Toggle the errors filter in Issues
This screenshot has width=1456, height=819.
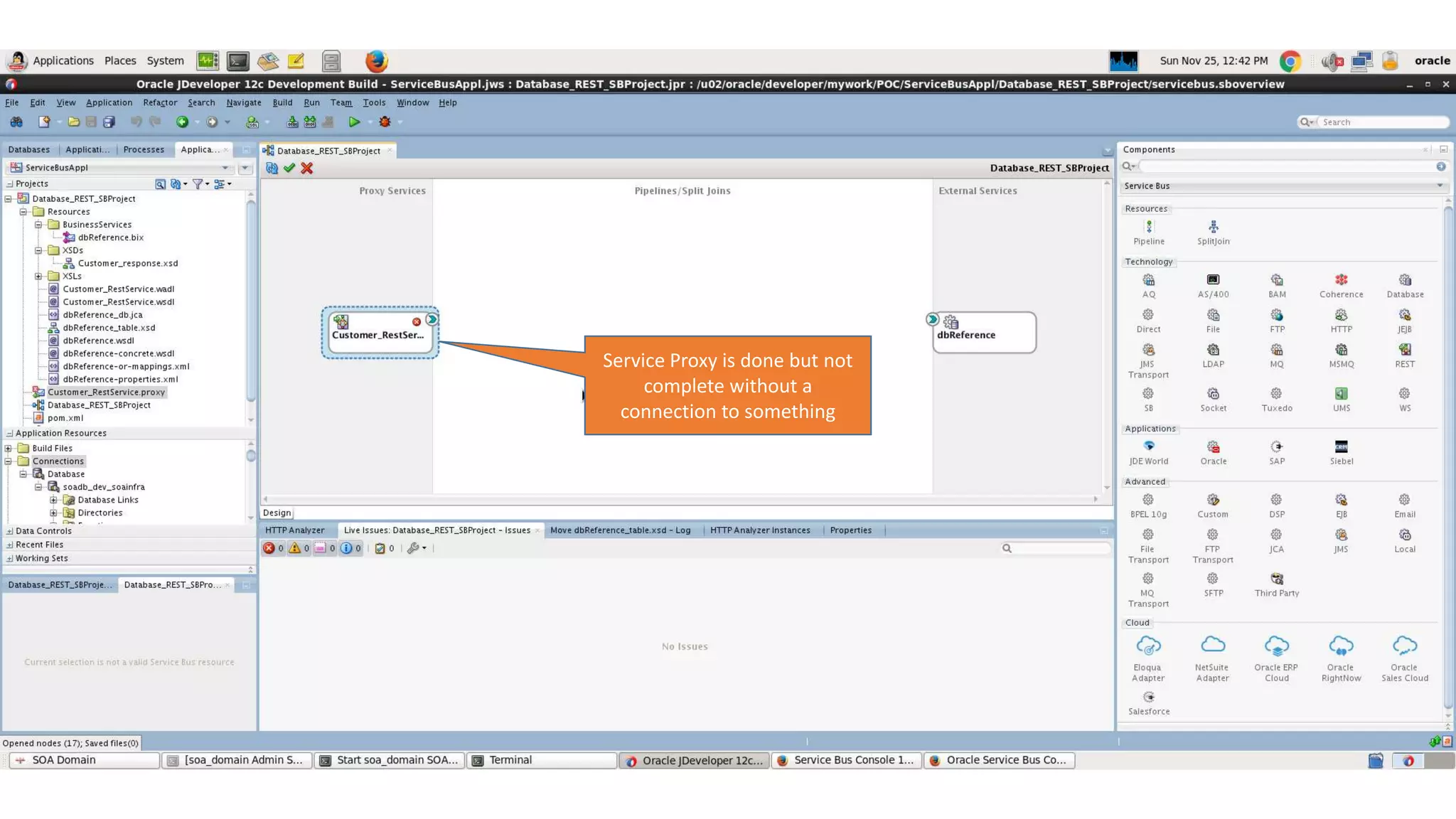pos(274,548)
